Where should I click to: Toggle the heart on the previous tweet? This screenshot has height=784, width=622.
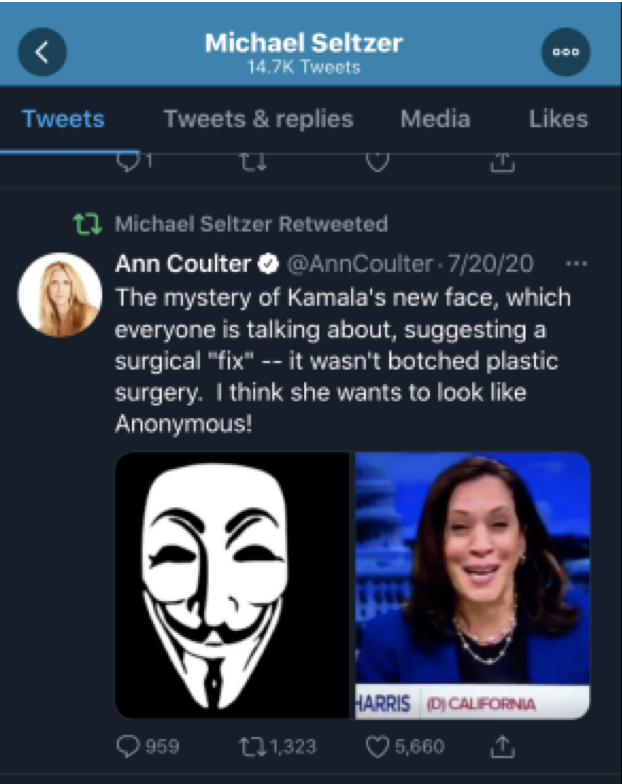376,162
